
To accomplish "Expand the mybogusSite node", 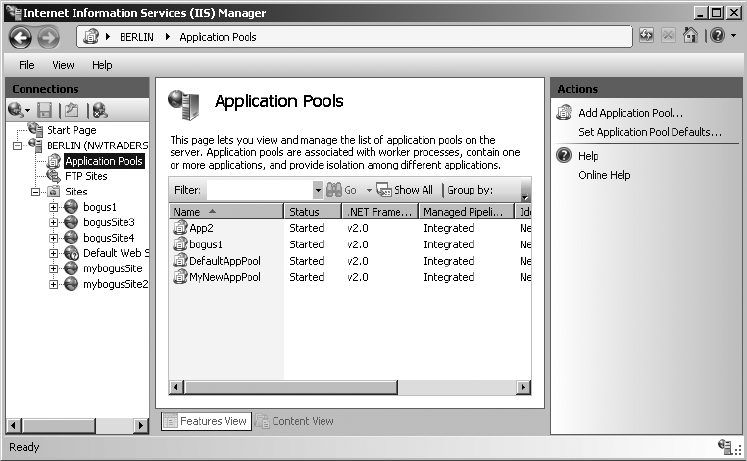I will (53, 269).
